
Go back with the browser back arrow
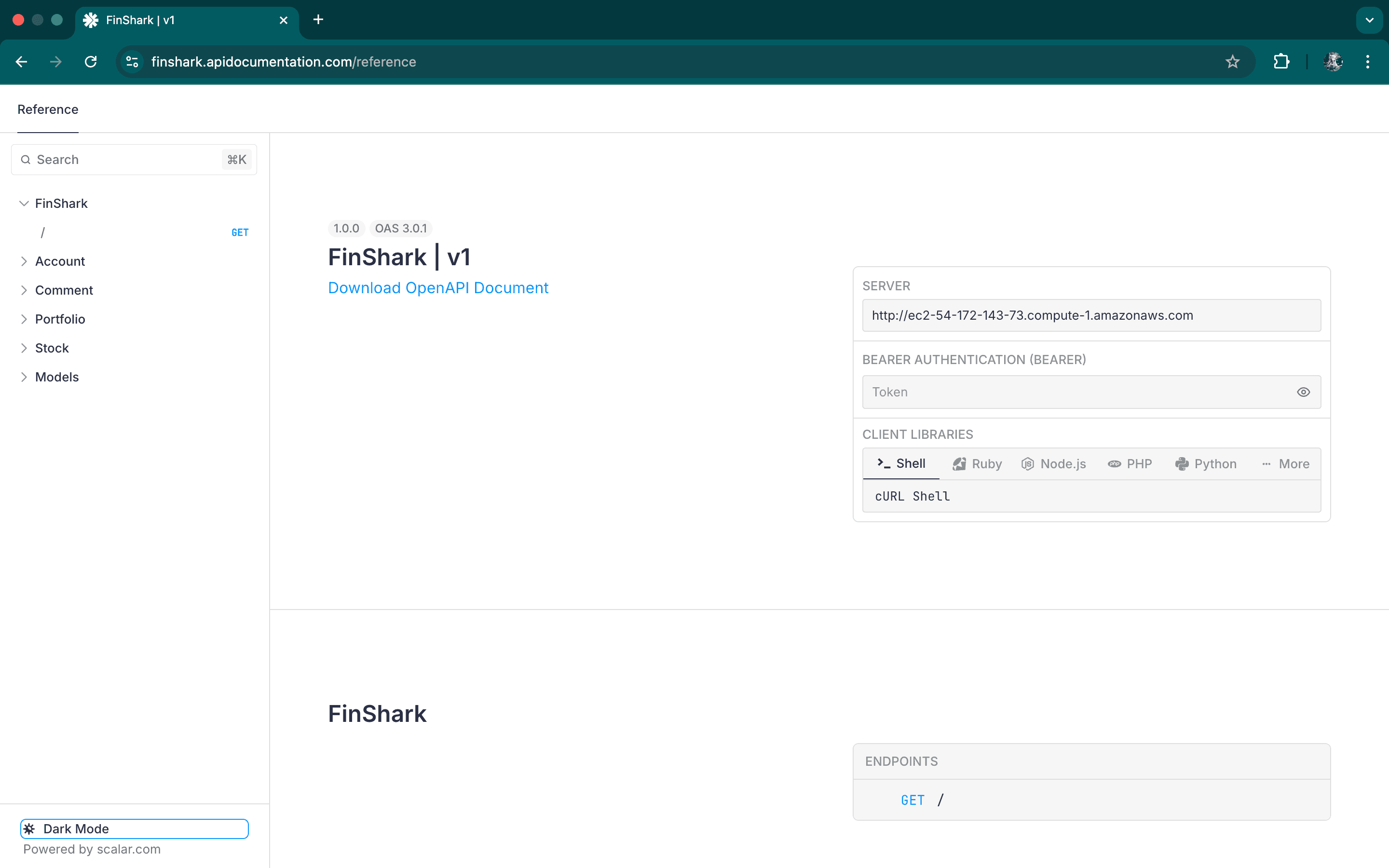click(22, 62)
